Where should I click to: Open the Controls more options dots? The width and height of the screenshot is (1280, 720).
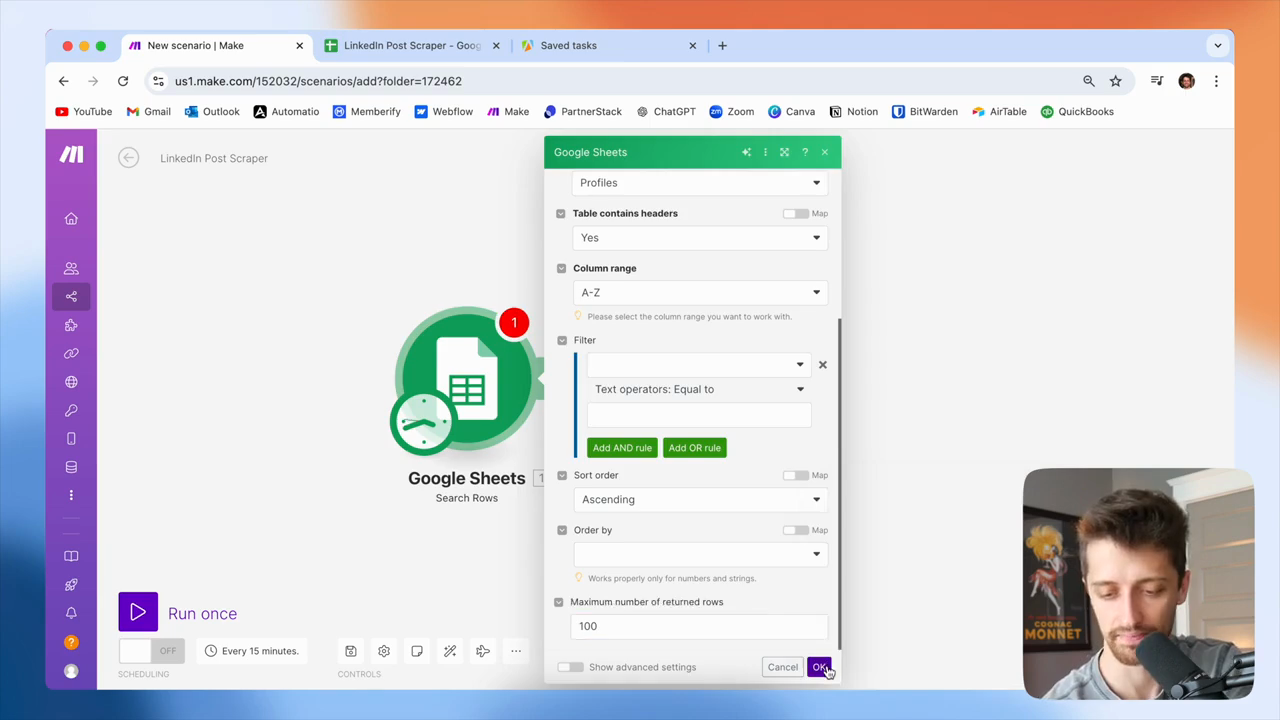(x=516, y=651)
